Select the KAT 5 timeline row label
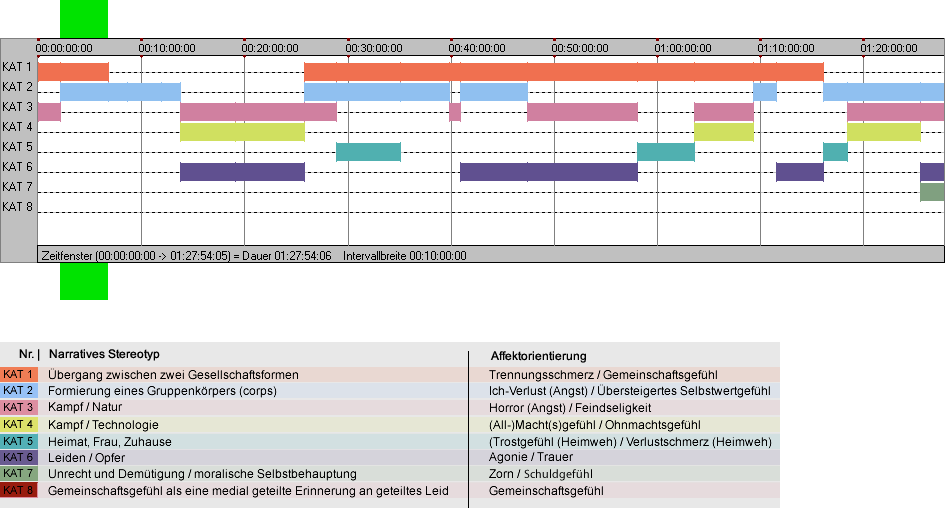This screenshot has height=530, width=945. click(x=17, y=147)
